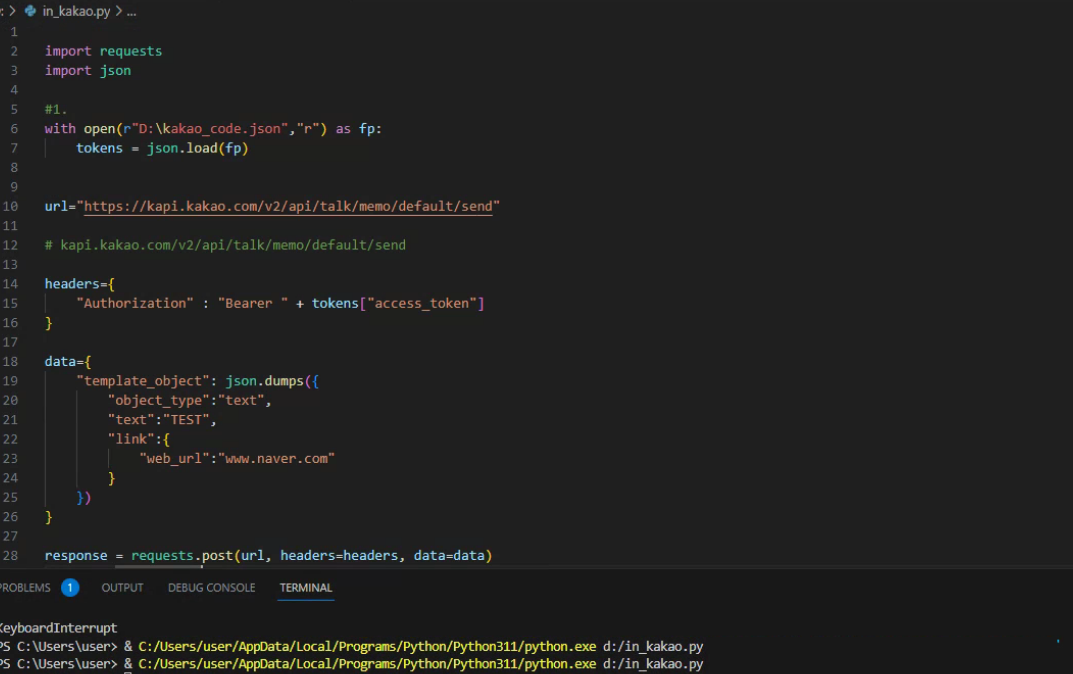Click the "TEST" value on line 21
The image size is (1073, 674).
click(186, 420)
